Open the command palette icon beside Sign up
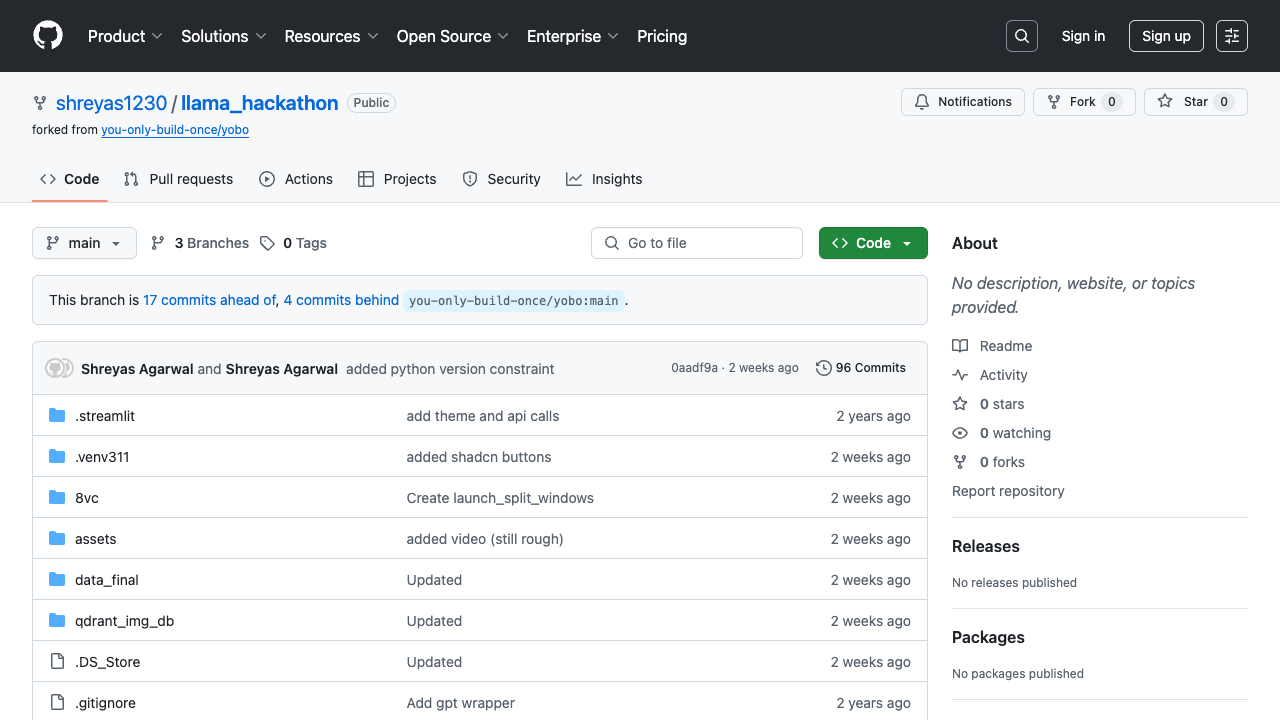 [1232, 36]
